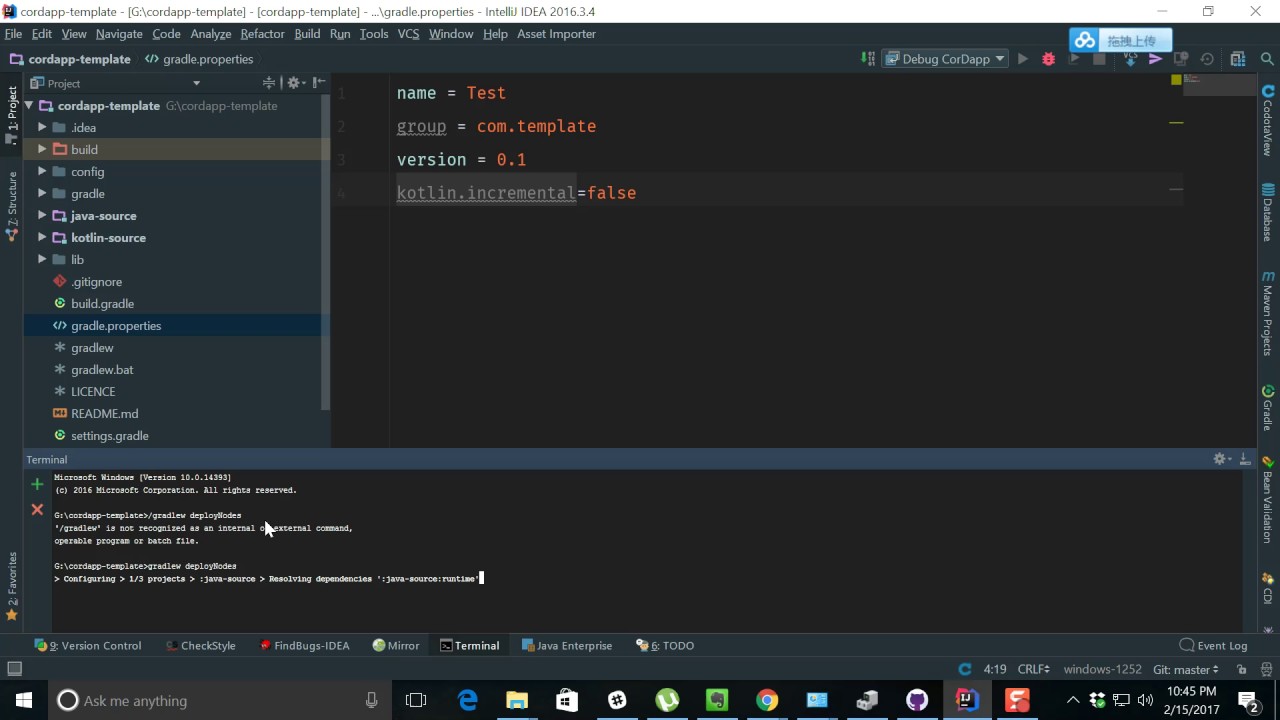Open Google Chrome from the taskbar
1280x720 pixels.
767,700
